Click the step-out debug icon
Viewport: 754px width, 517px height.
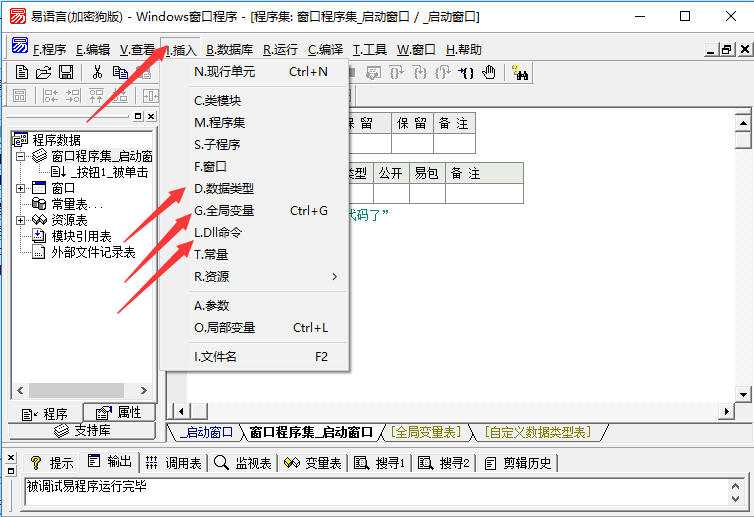[442, 73]
